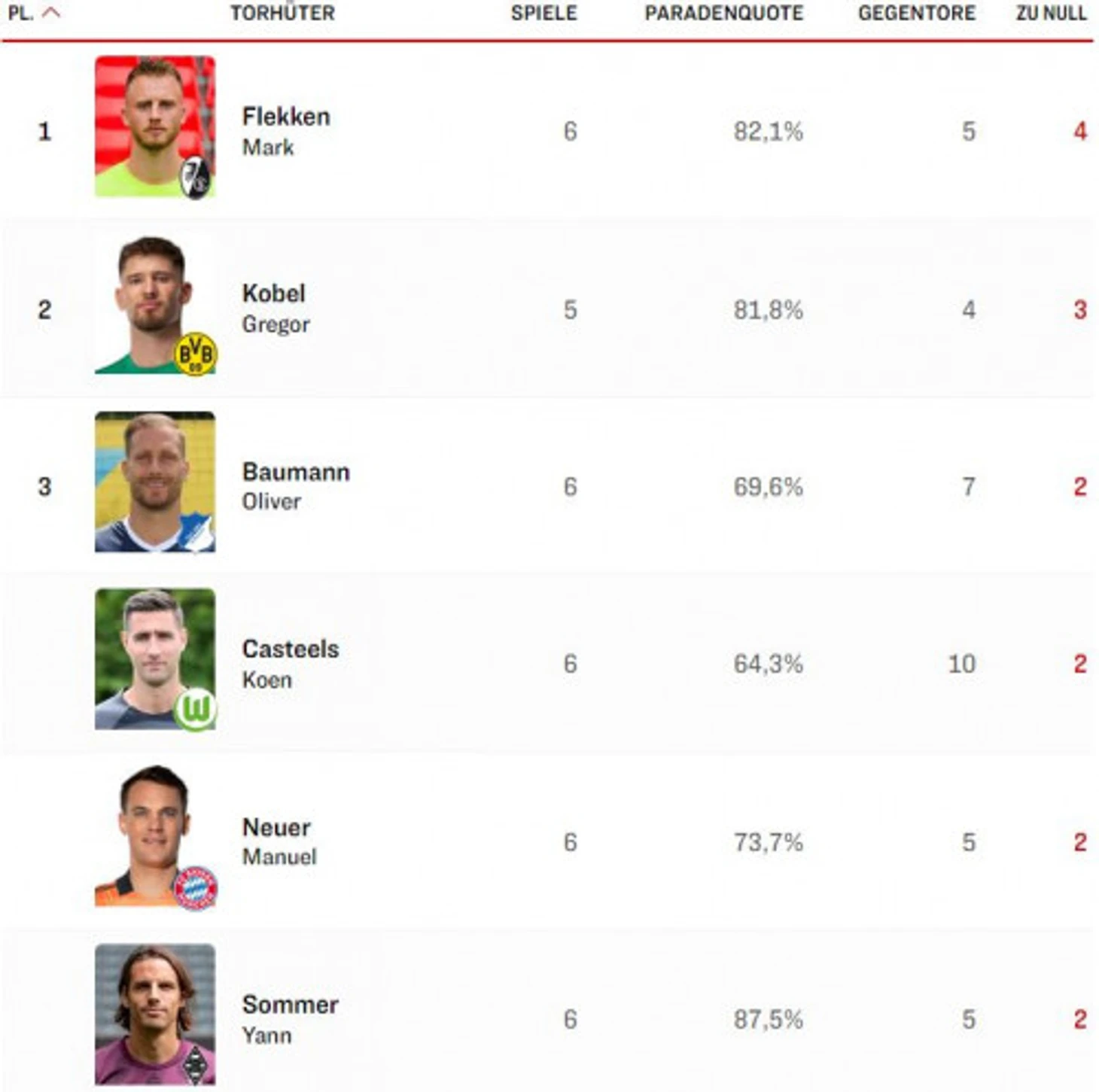The height and width of the screenshot is (1092, 1099).
Task: Sort by ZU NULL column header
Action: (1051, 13)
